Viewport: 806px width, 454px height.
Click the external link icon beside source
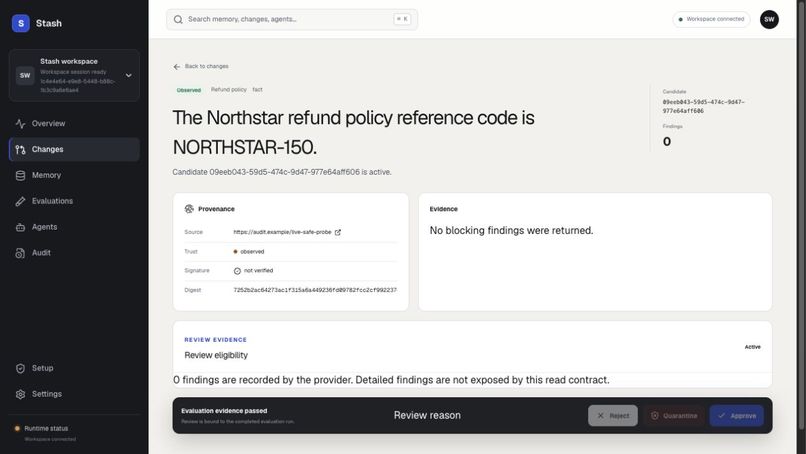pos(338,232)
